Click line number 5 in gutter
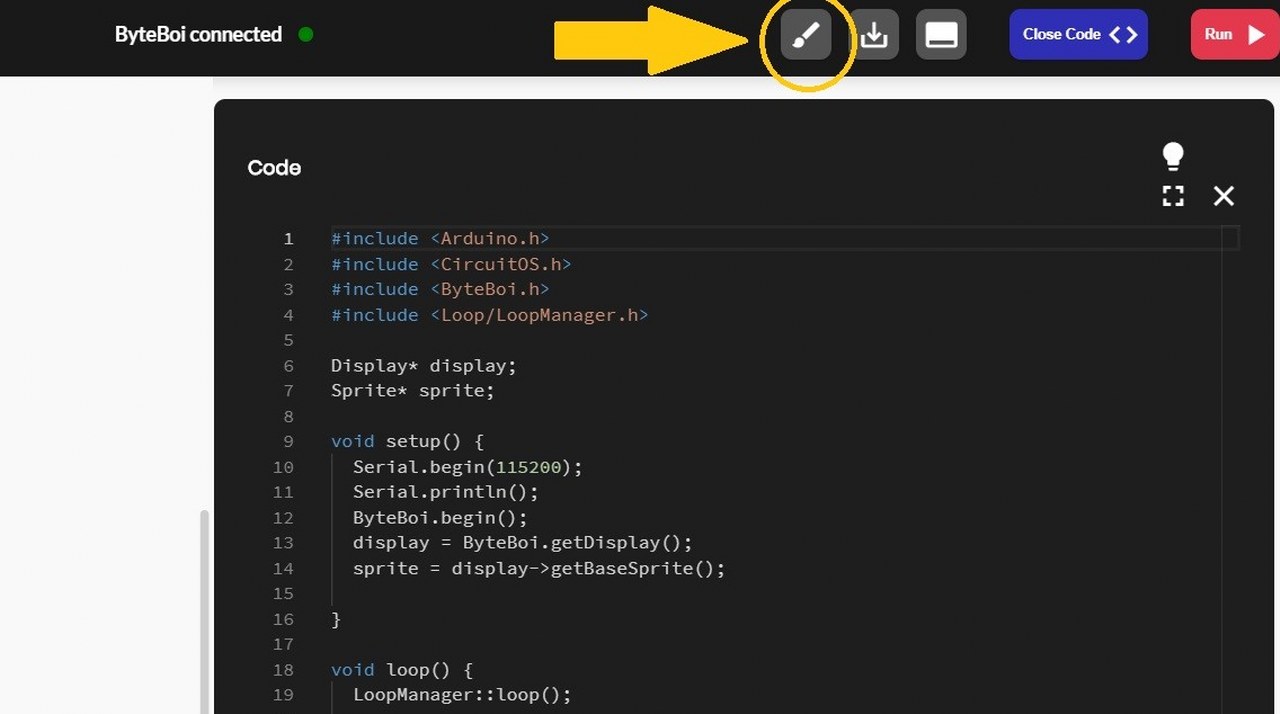Image resolution: width=1280 pixels, height=714 pixels. pos(288,340)
